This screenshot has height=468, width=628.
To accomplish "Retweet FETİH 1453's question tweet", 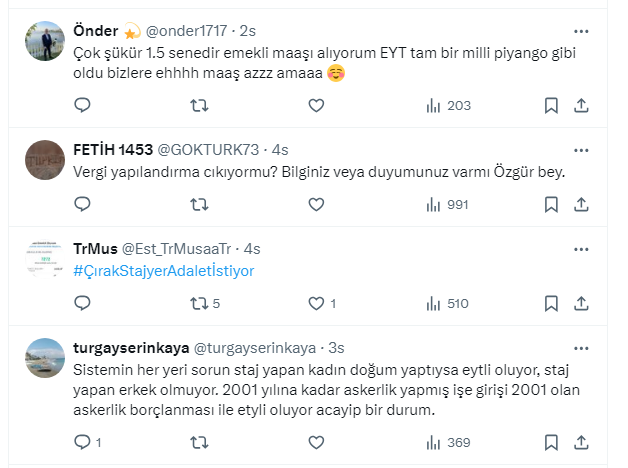I will click(200, 204).
